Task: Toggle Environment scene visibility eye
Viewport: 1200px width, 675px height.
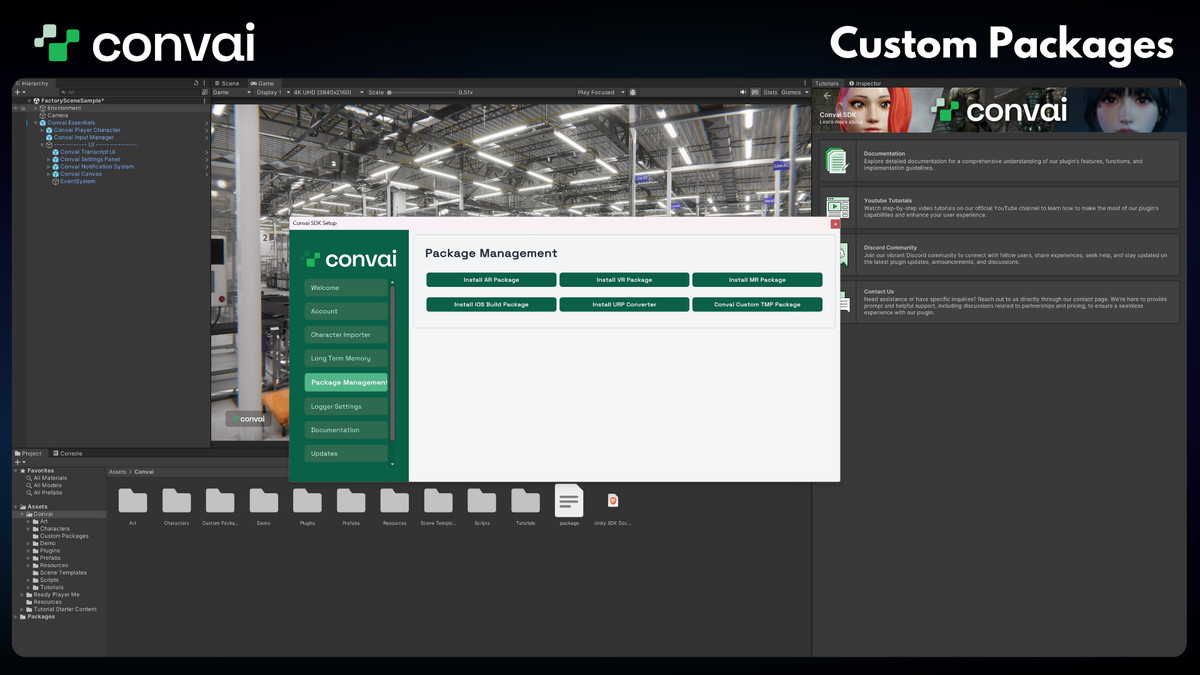Action: coord(16,108)
